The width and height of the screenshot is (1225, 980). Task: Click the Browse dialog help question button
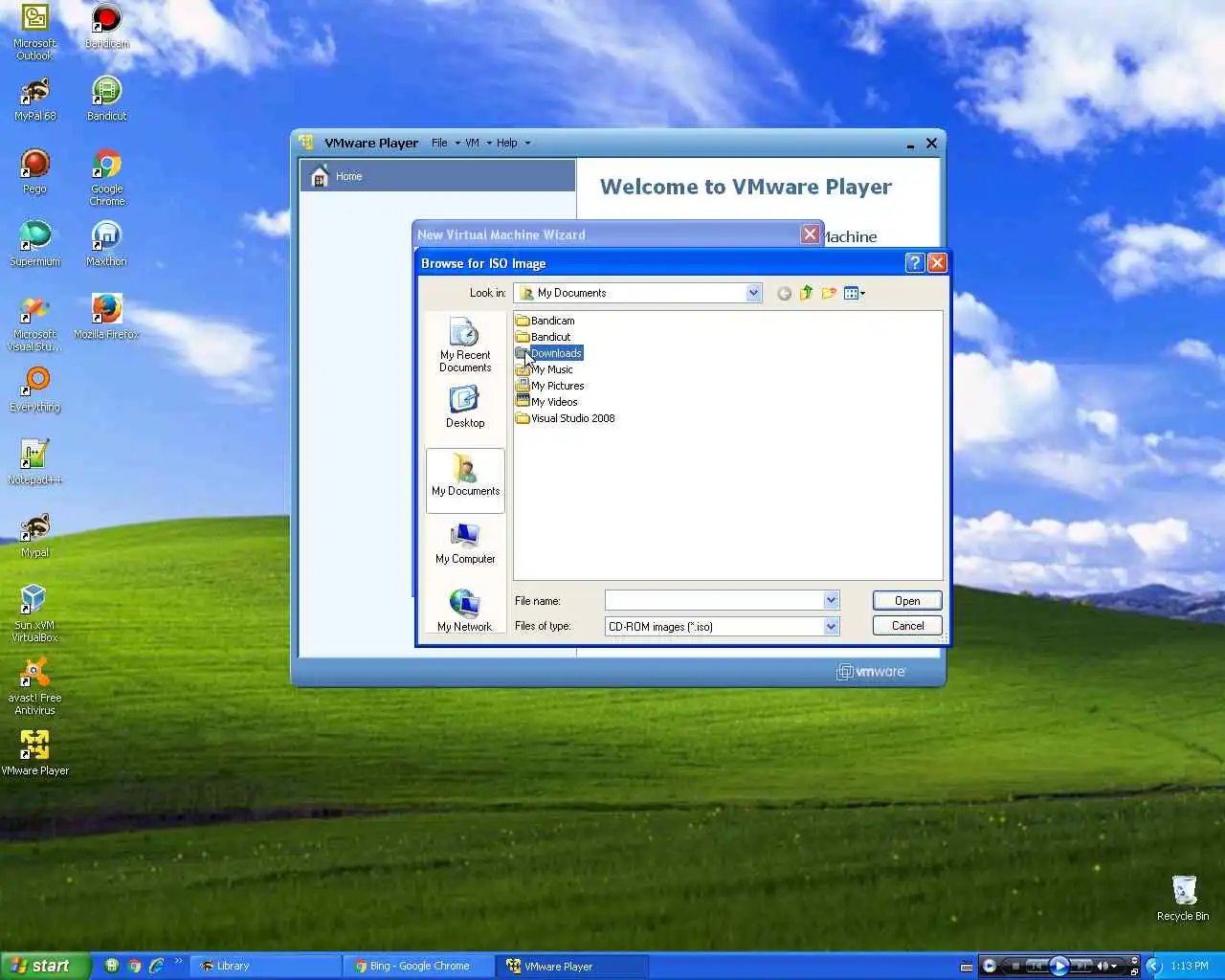915,262
